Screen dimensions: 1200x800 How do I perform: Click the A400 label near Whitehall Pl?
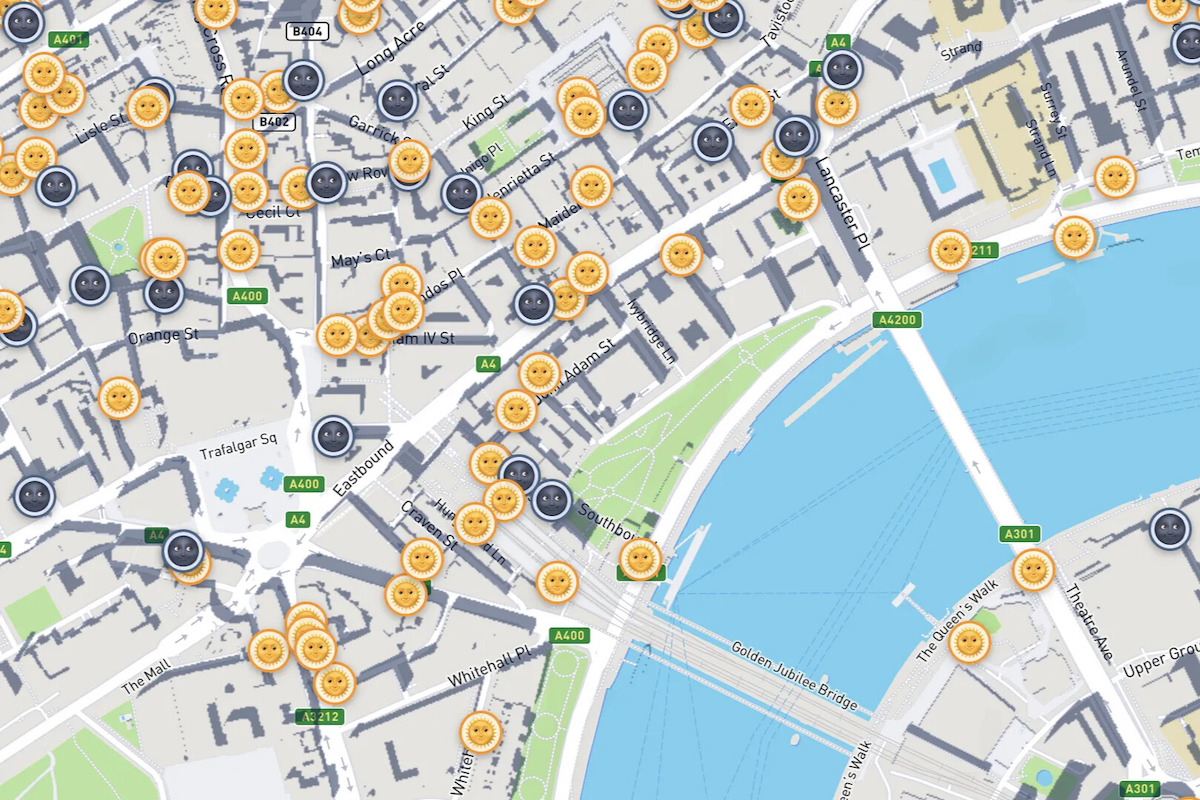click(x=569, y=635)
